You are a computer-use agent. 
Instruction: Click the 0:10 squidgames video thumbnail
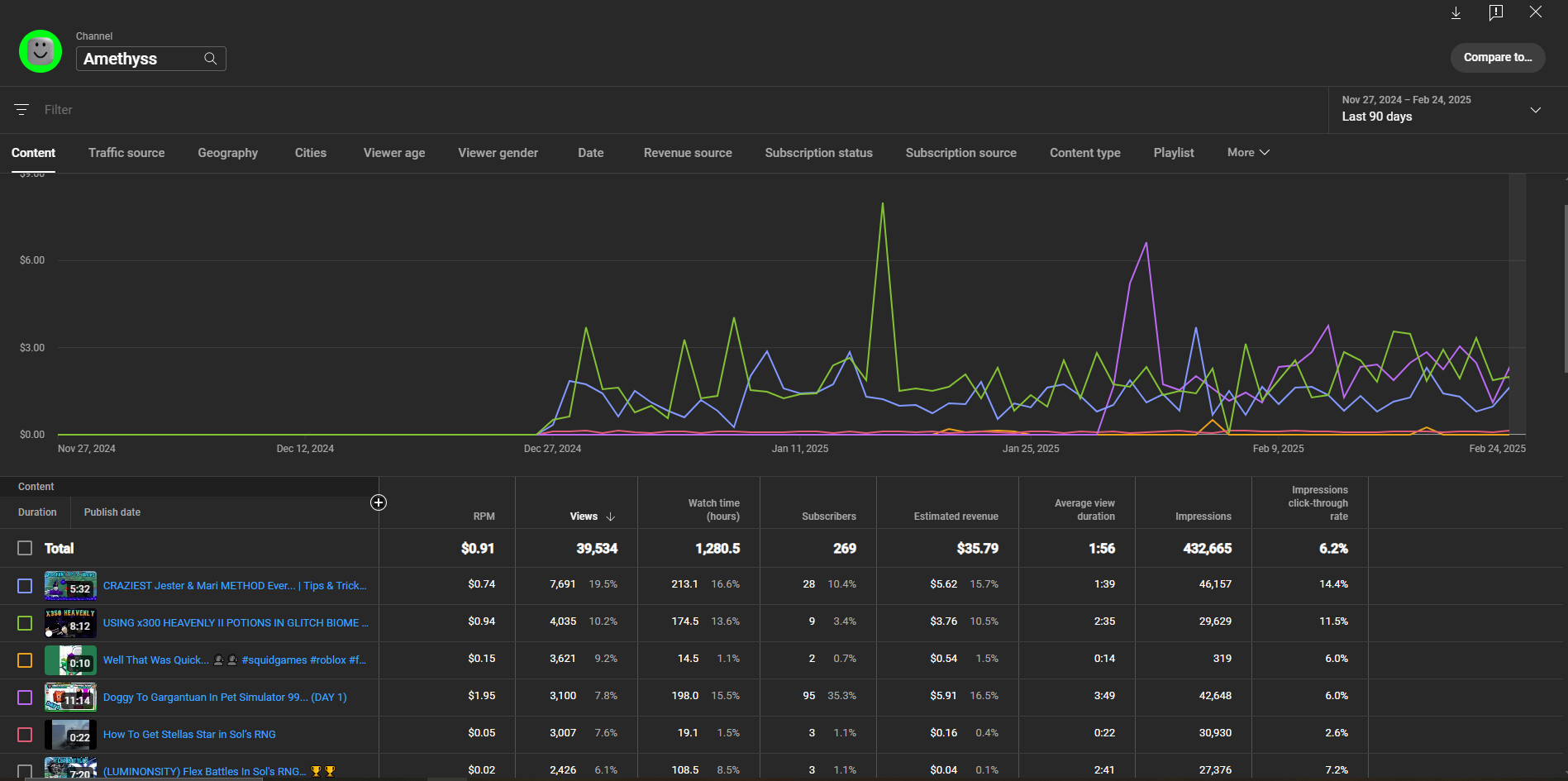[x=70, y=660]
